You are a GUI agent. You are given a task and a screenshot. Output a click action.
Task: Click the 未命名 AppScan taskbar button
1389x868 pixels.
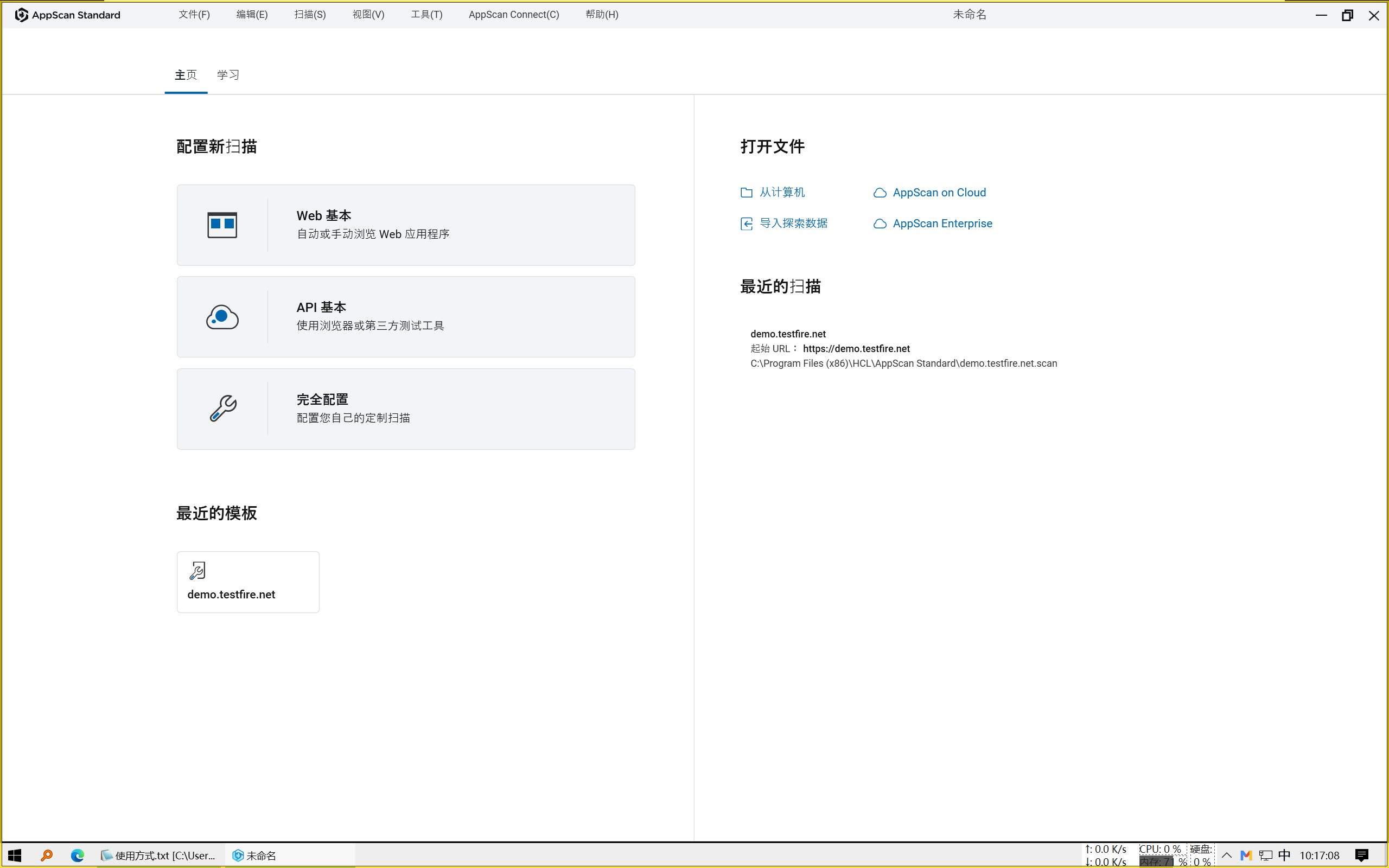click(x=290, y=856)
